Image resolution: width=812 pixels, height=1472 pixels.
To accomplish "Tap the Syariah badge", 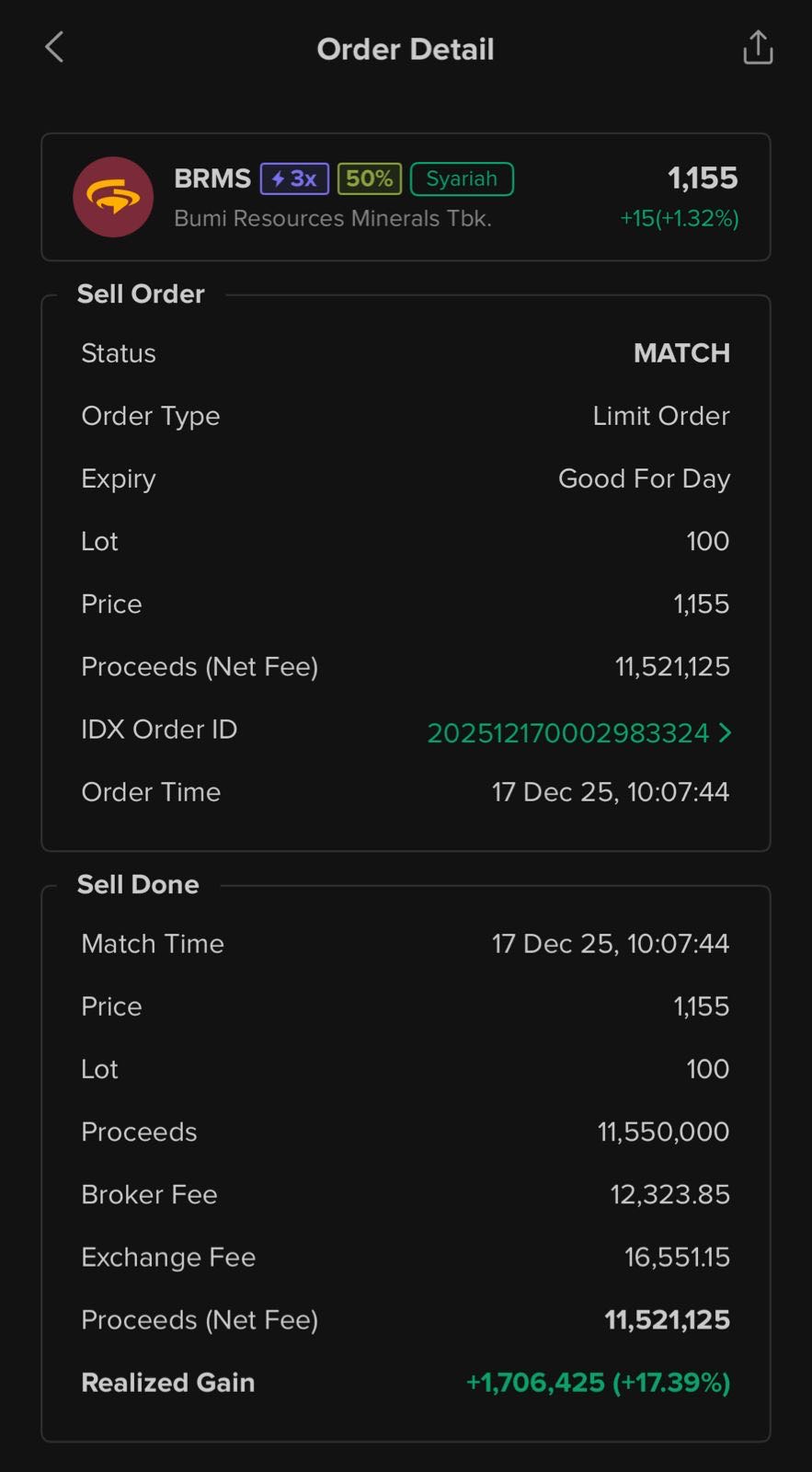I will pyautogui.click(x=462, y=178).
